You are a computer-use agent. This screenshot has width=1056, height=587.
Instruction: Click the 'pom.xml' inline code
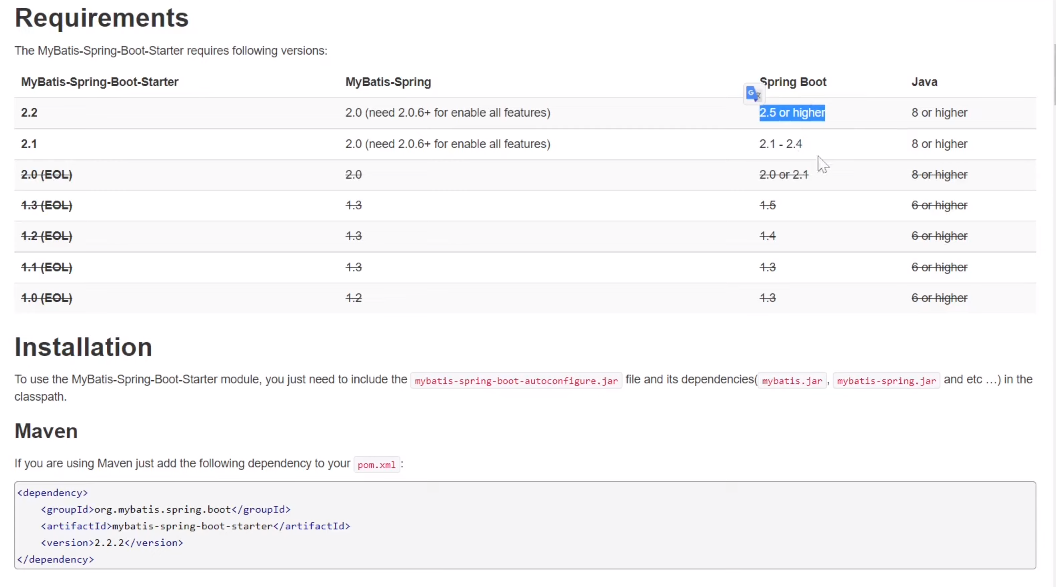click(x=377, y=464)
